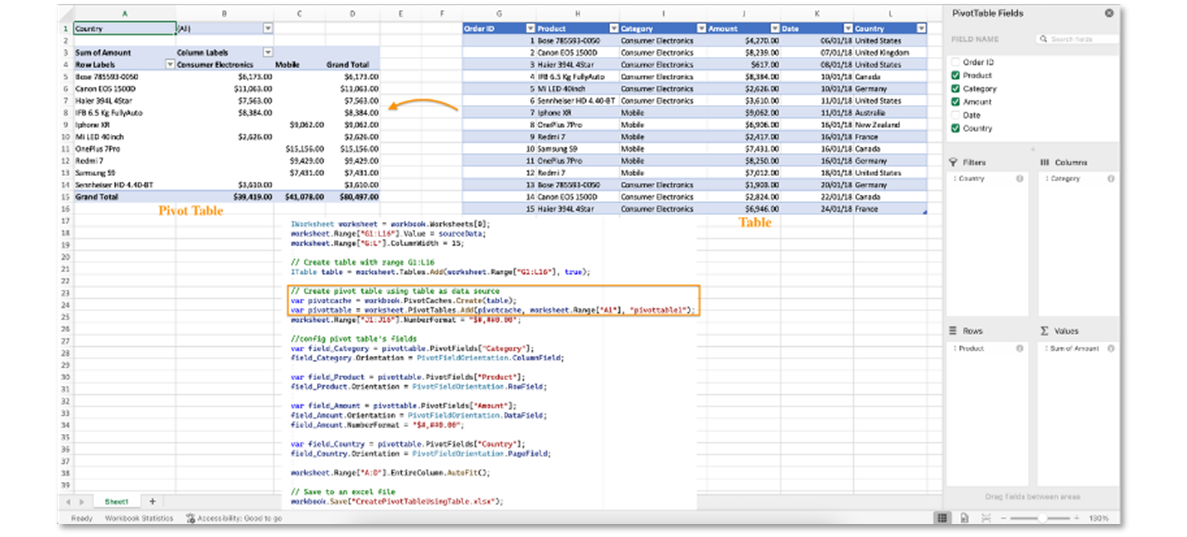
Task: Open the Row Labels filter dropdown
Action: (x=170, y=64)
